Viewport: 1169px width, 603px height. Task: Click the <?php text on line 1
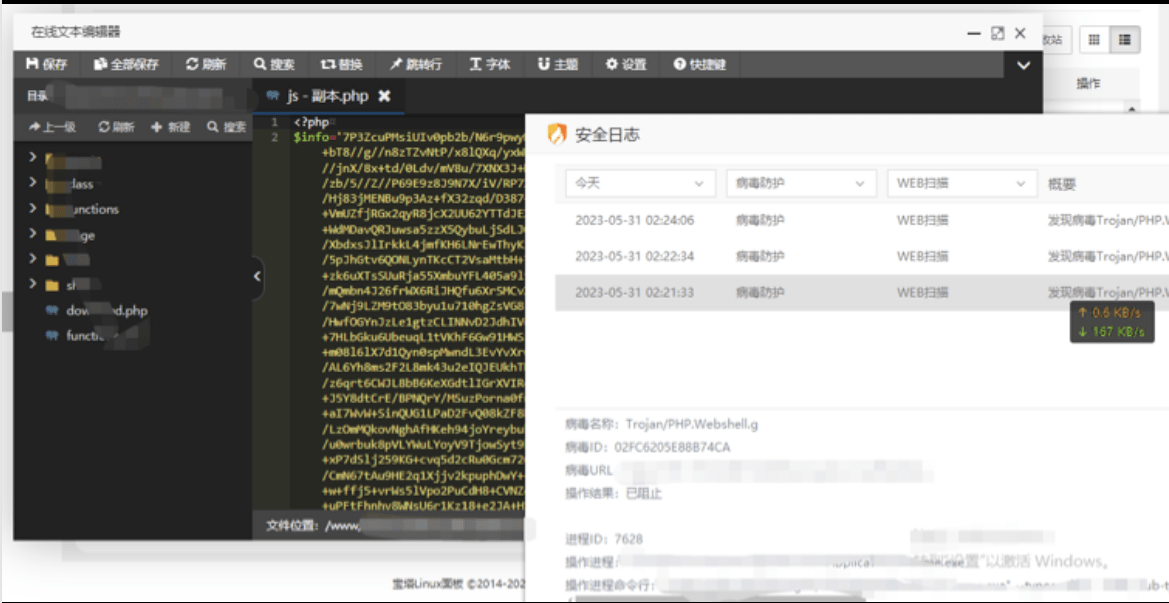tap(312, 121)
